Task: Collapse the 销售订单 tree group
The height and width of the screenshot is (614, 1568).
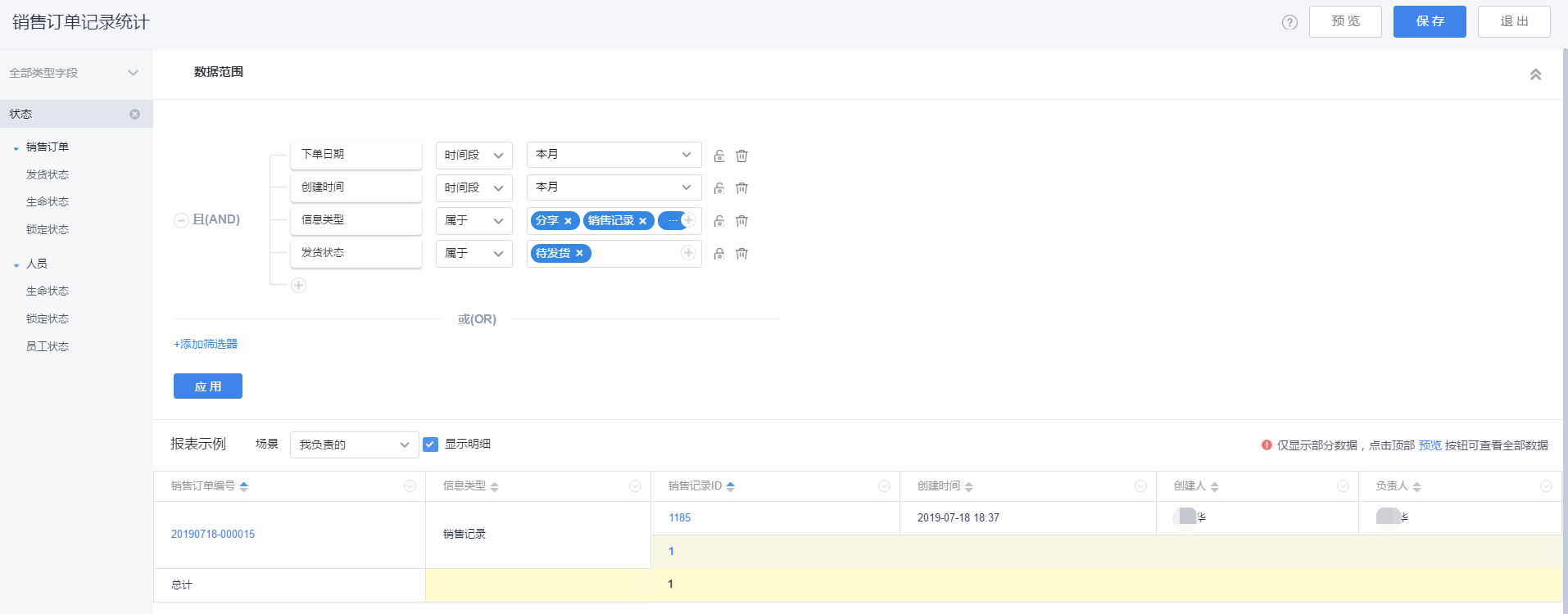Action: point(16,148)
